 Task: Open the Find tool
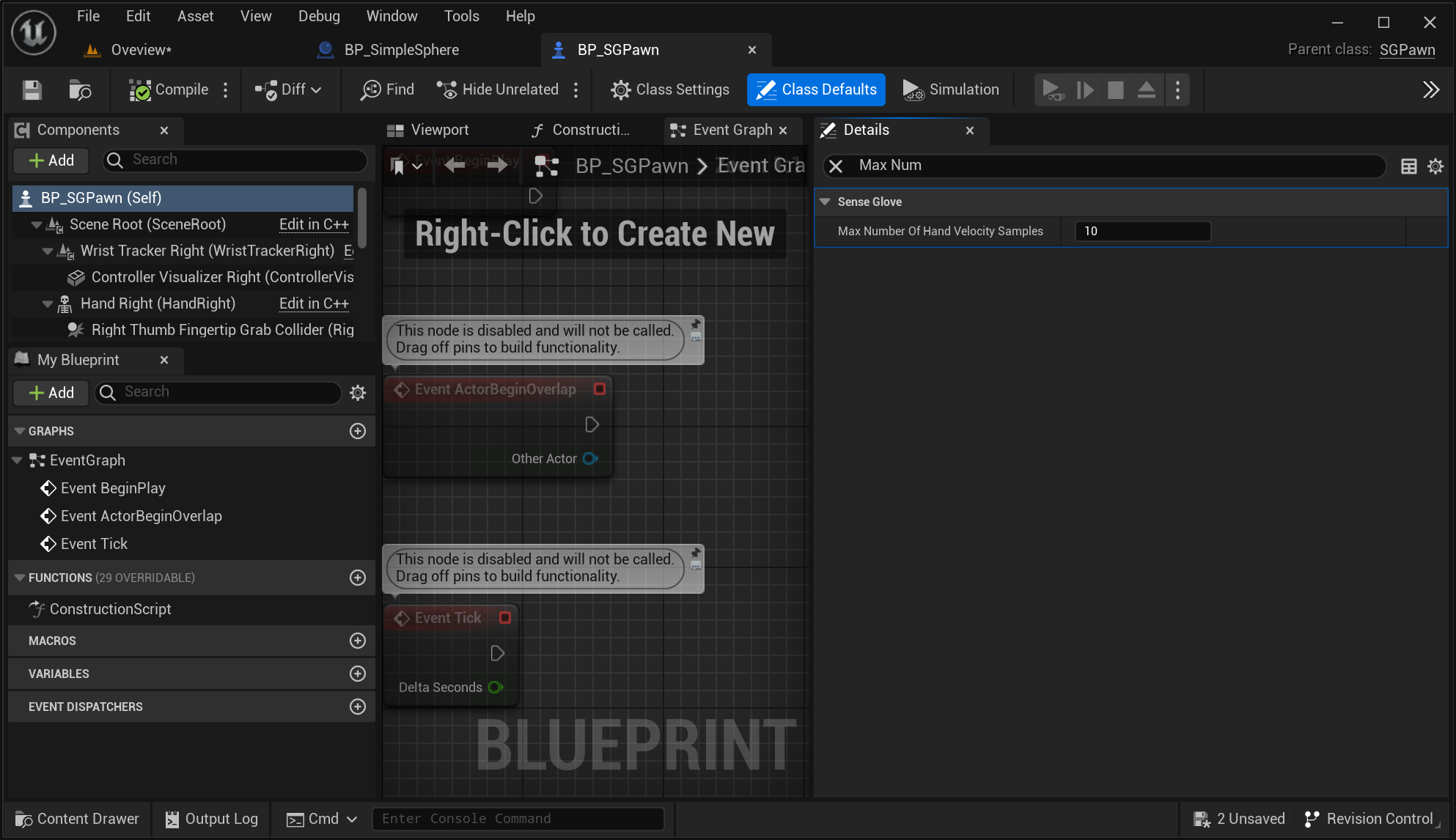[388, 89]
